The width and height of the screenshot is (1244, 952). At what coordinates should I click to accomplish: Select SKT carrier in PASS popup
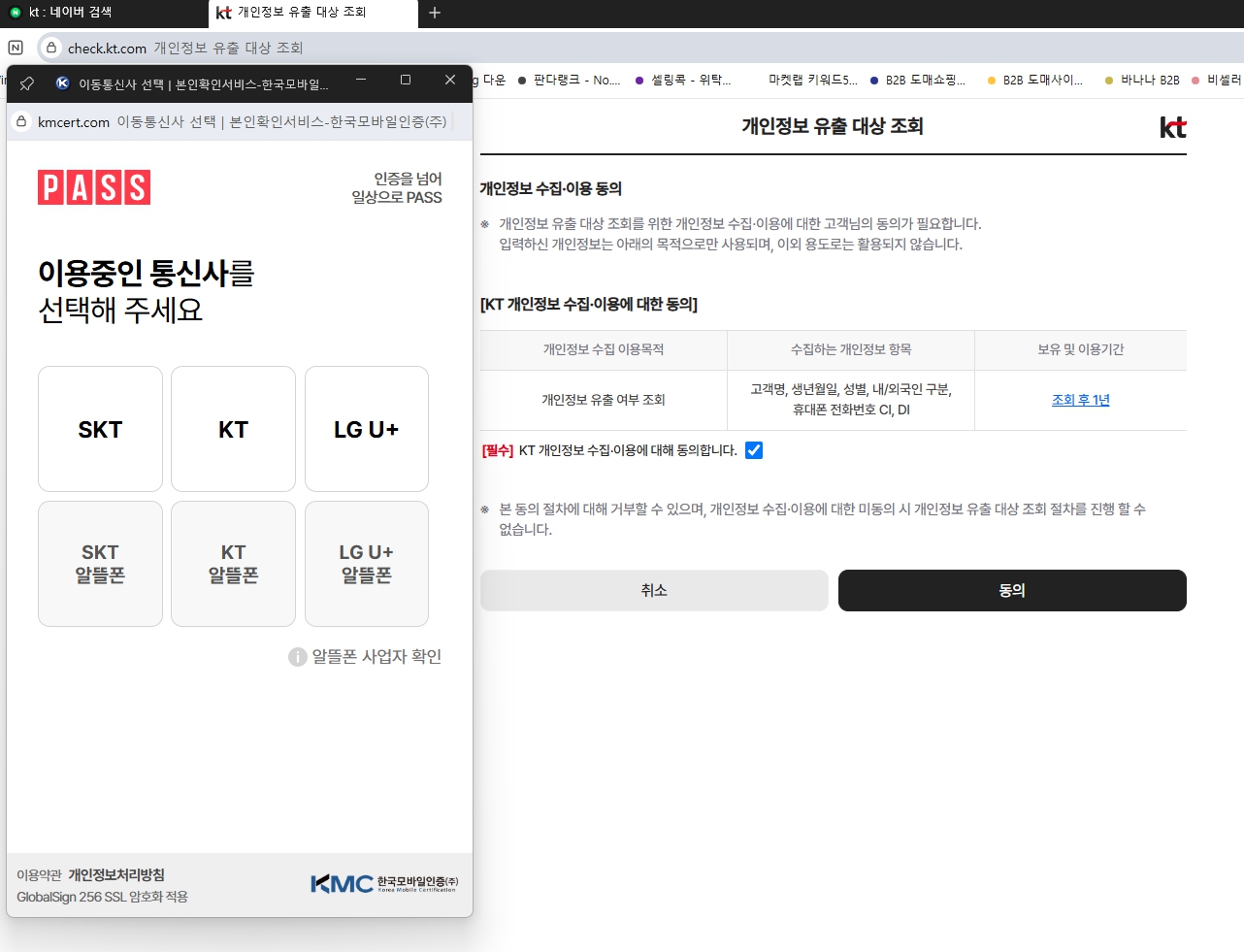(100, 429)
